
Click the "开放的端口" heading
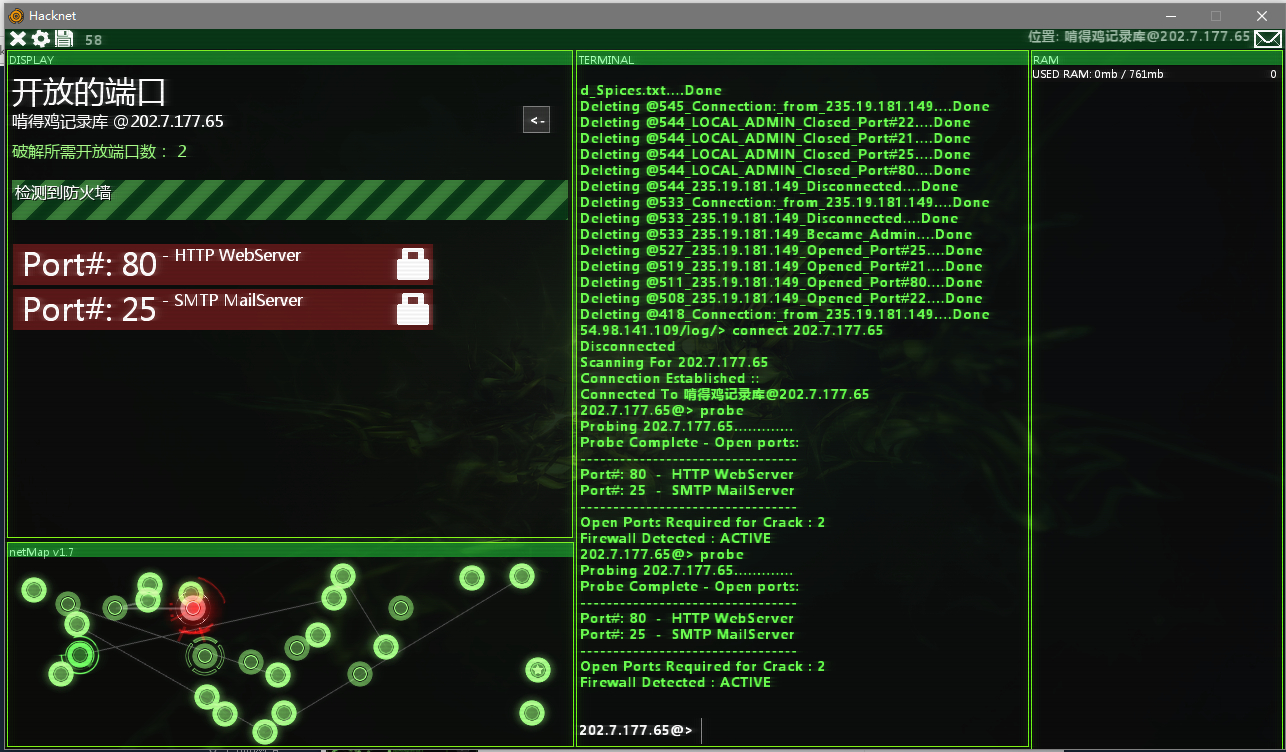[x=89, y=92]
